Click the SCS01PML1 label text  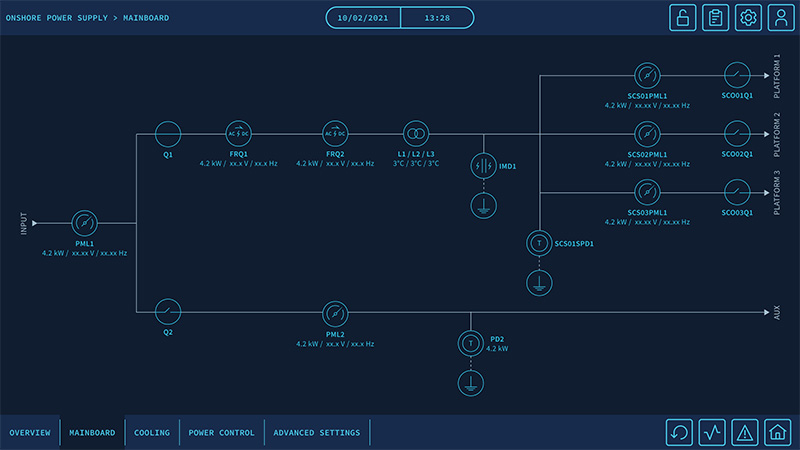click(x=647, y=96)
